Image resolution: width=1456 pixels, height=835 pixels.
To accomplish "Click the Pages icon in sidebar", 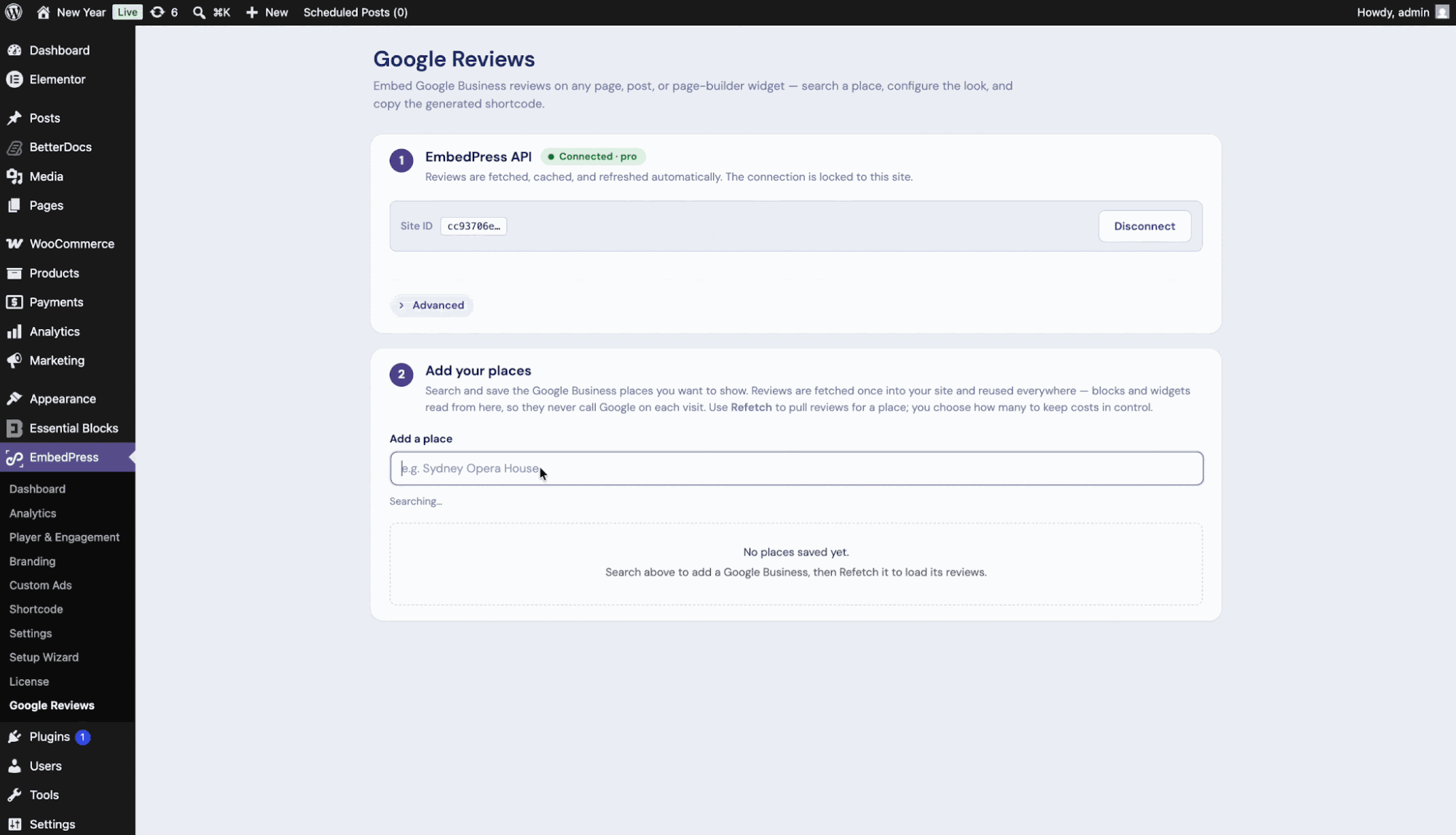I will [15, 205].
